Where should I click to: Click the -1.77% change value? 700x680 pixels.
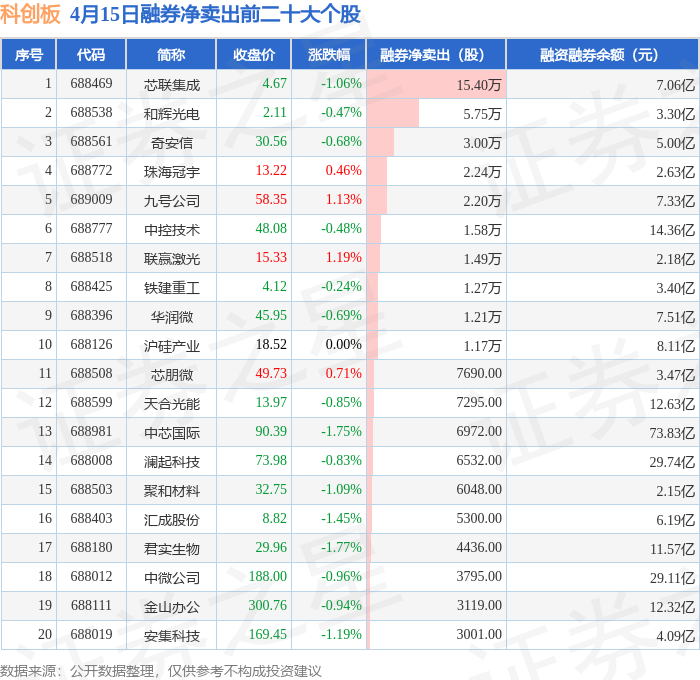pos(341,547)
